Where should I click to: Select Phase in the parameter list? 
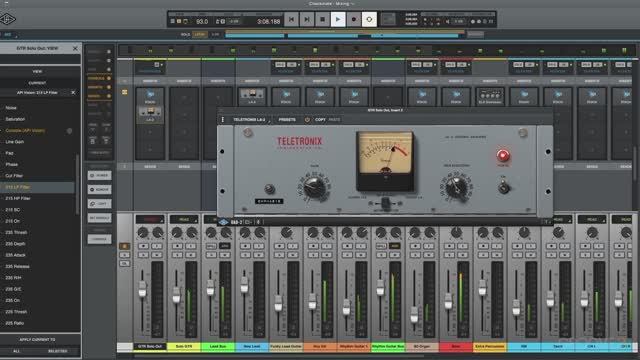[11, 164]
